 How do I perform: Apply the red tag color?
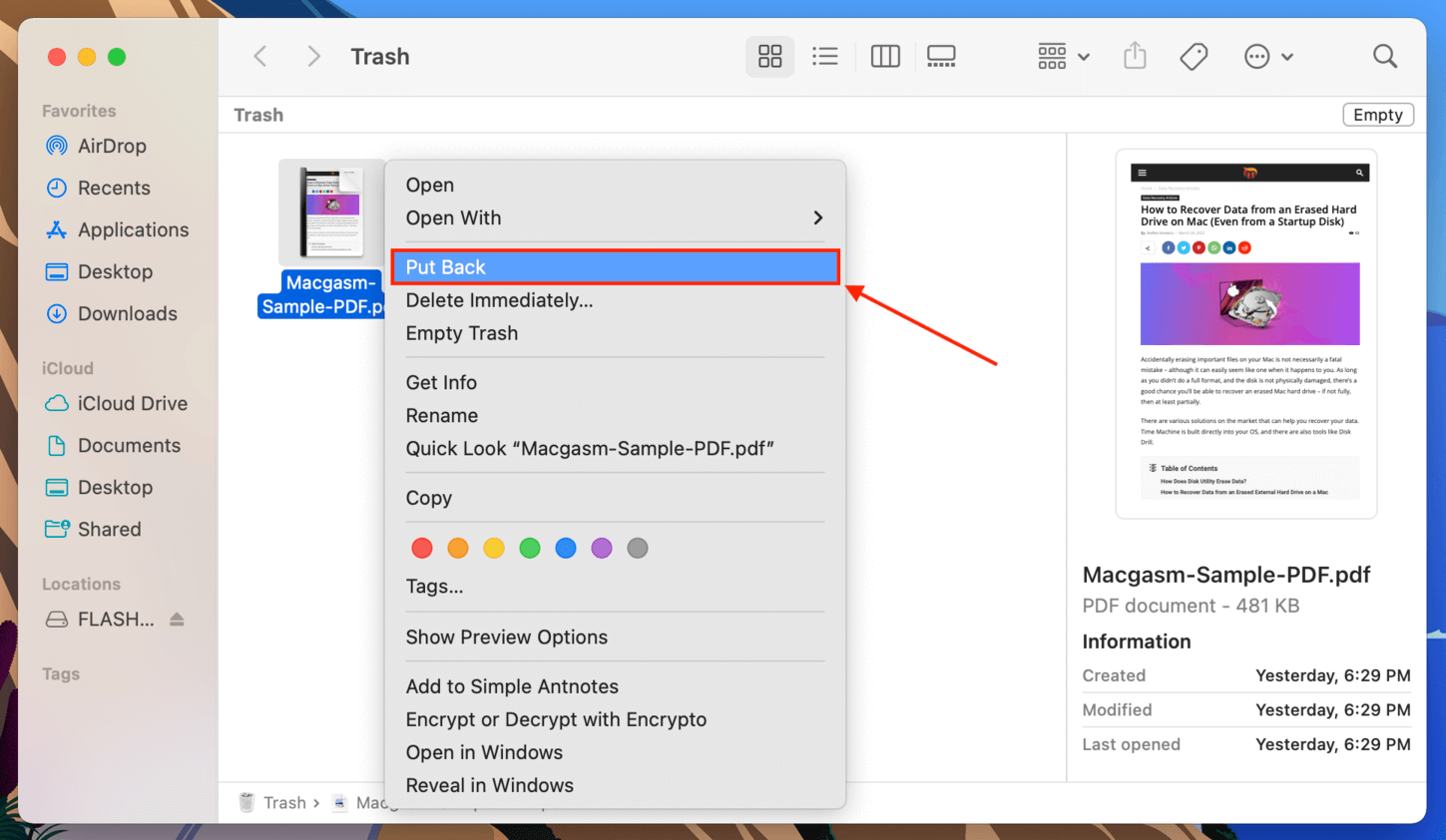point(422,548)
